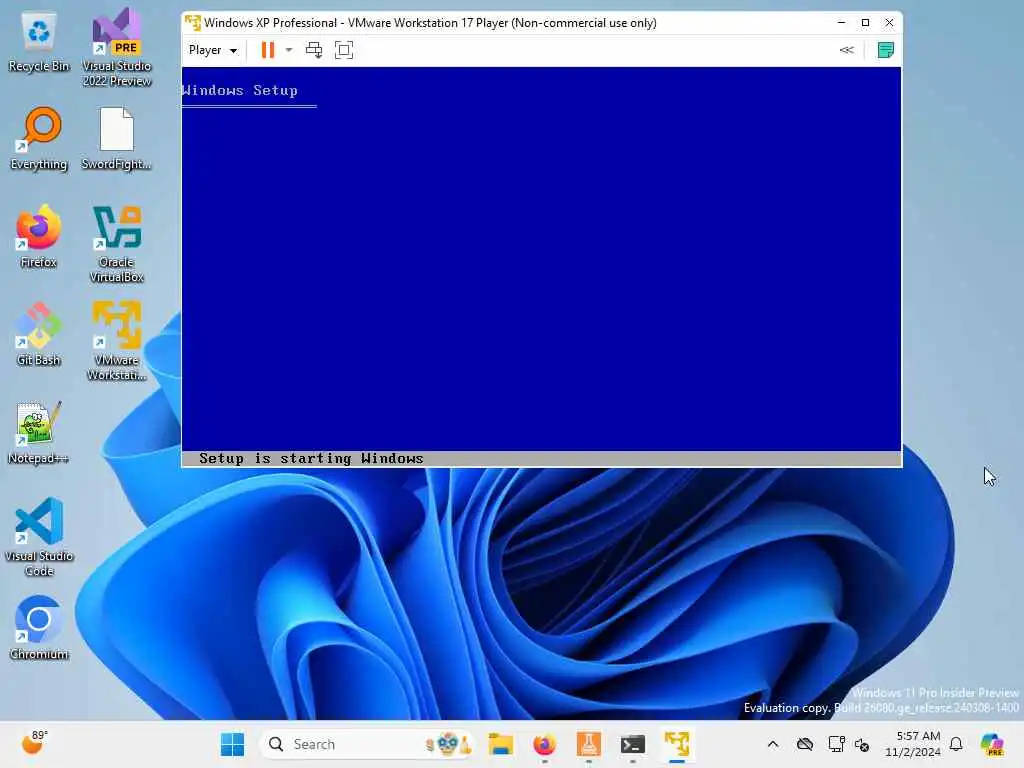Select the Git Bash desktop shortcut

pyautogui.click(x=39, y=335)
